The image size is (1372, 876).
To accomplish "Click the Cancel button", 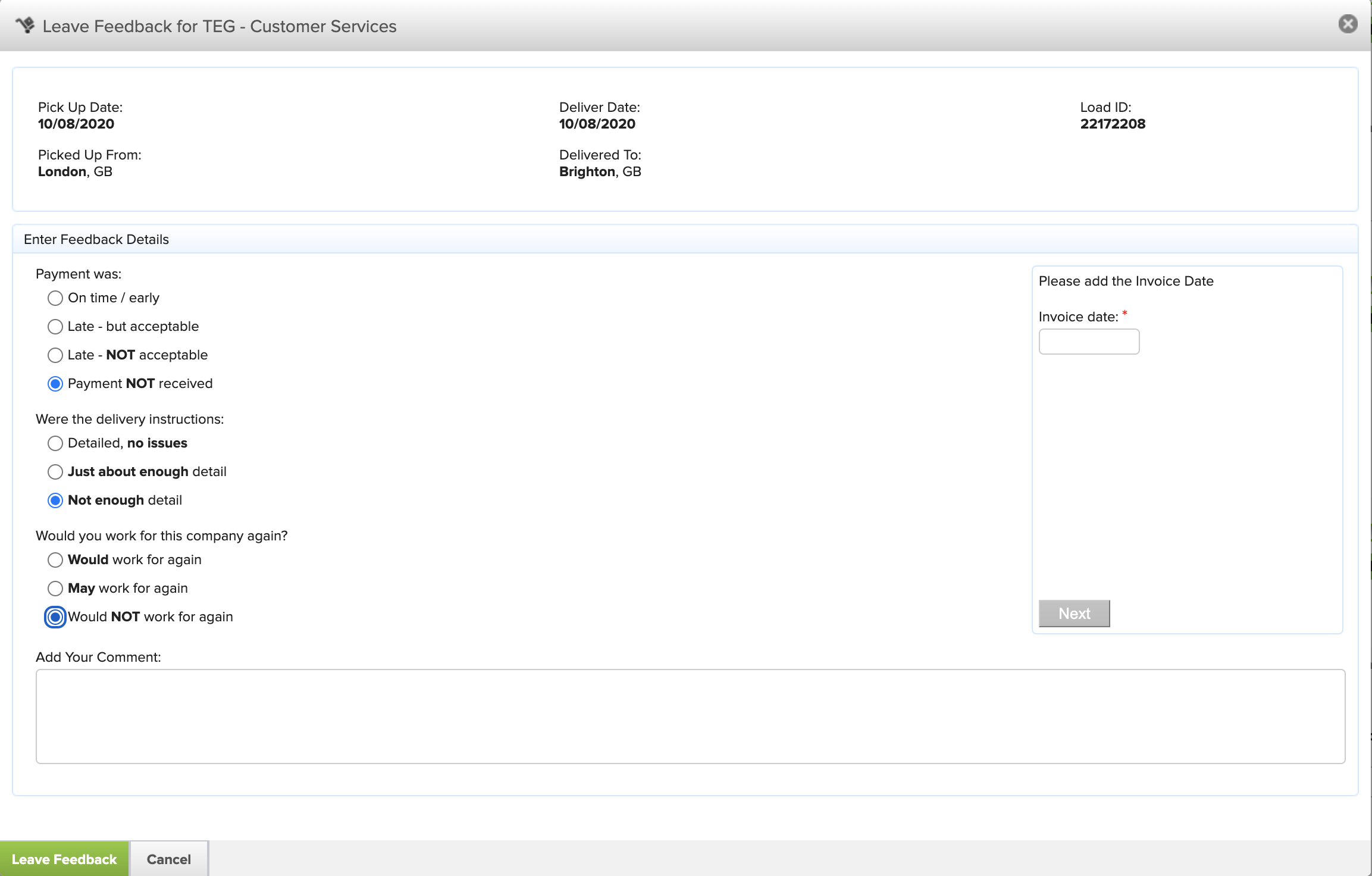I will (x=169, y=859).
